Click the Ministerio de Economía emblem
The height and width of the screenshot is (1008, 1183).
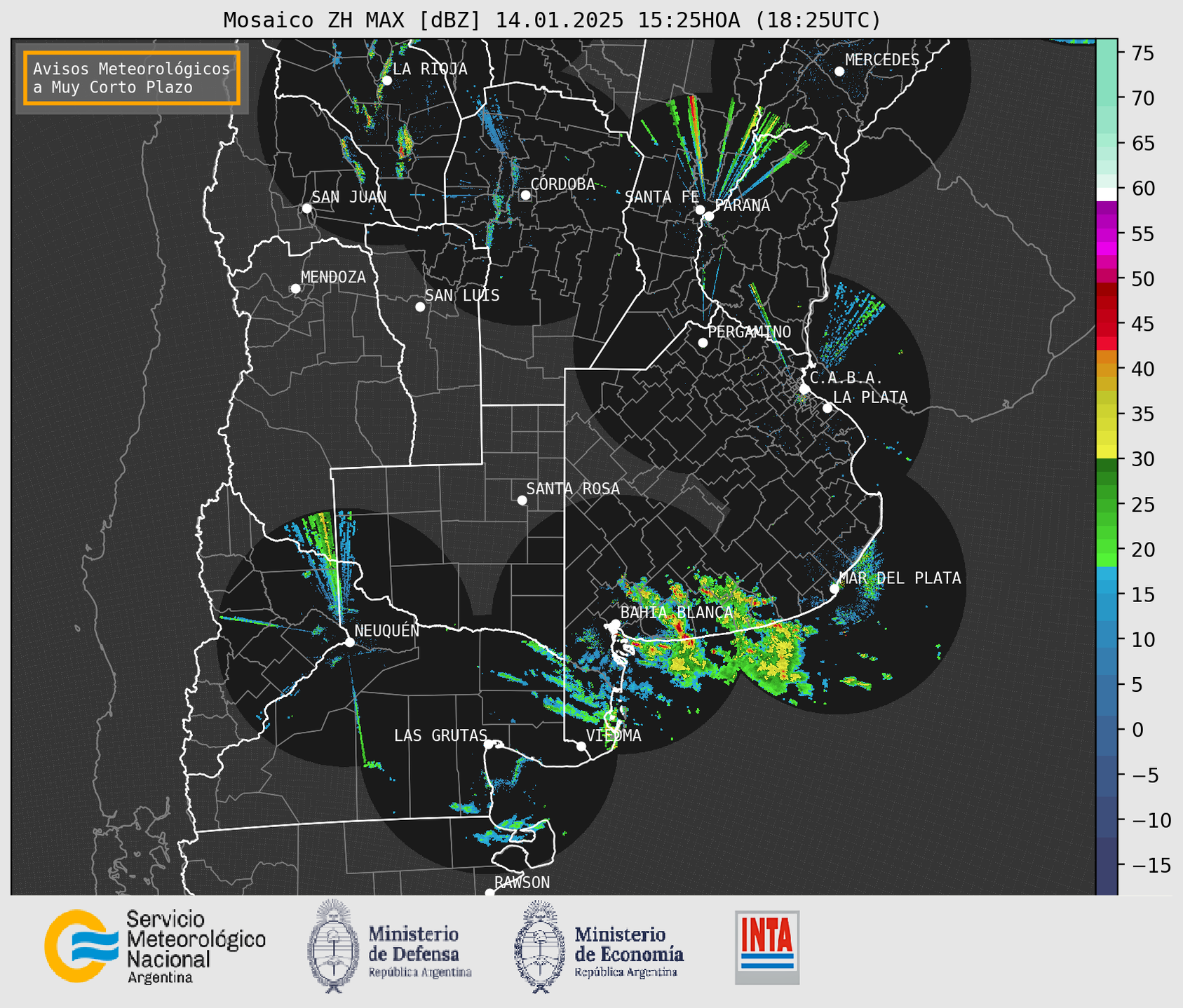coord(539,946)
